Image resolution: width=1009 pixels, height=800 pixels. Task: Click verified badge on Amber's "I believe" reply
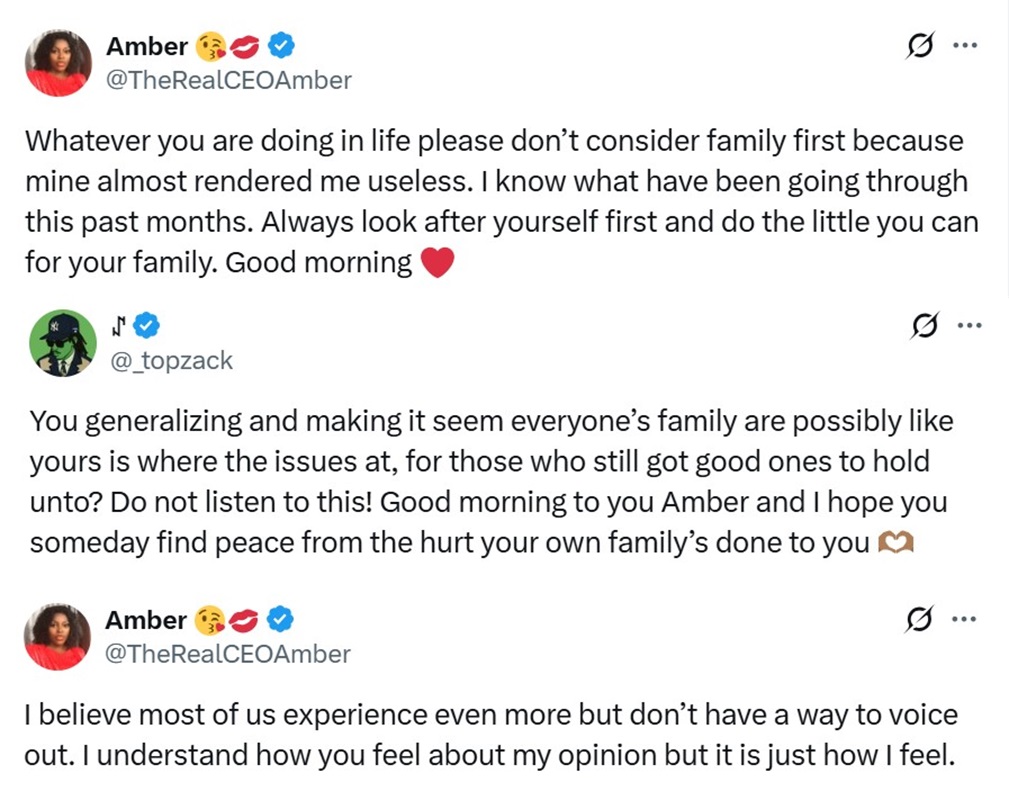[282, 620]
